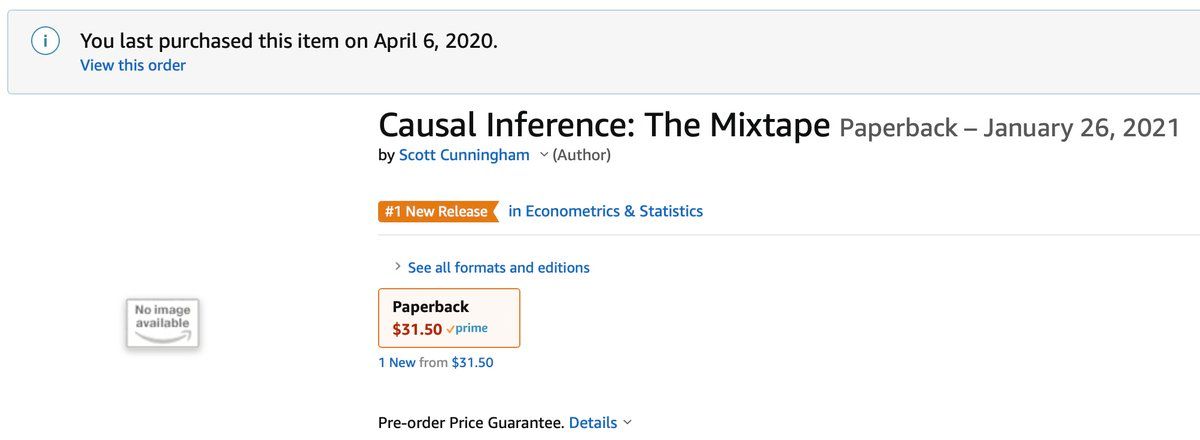Click the Causal Inference: The Mixtape title
Screen dimensions: 1200x440
(604, 126)
